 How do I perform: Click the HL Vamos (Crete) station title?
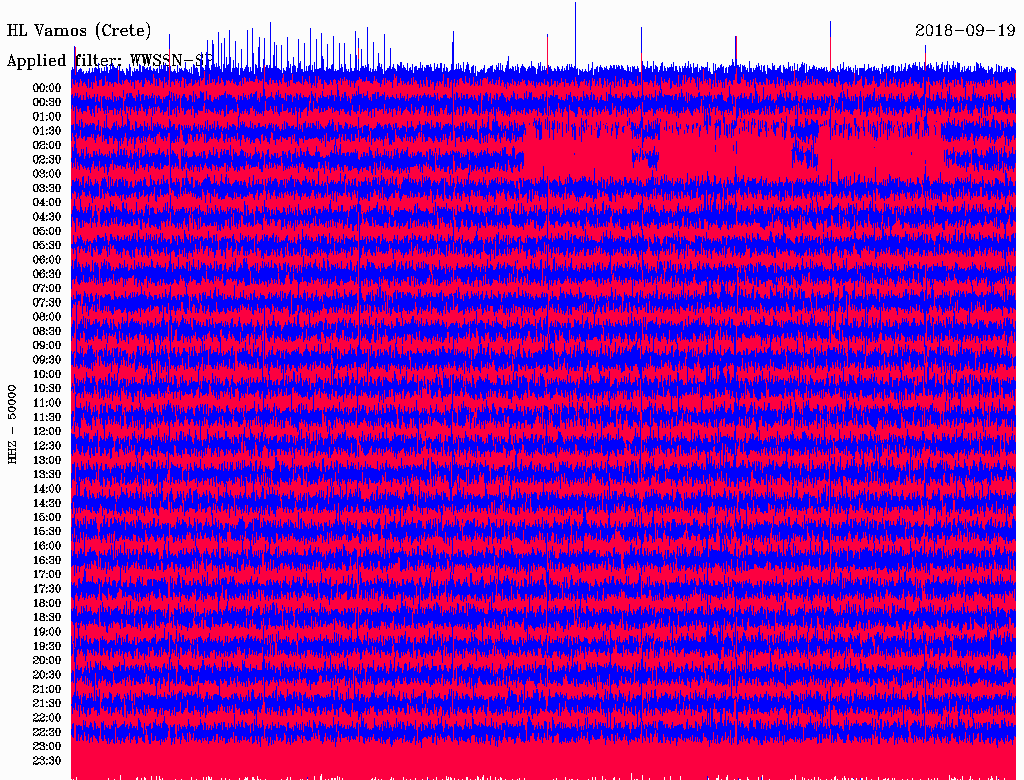coord(80,30)
